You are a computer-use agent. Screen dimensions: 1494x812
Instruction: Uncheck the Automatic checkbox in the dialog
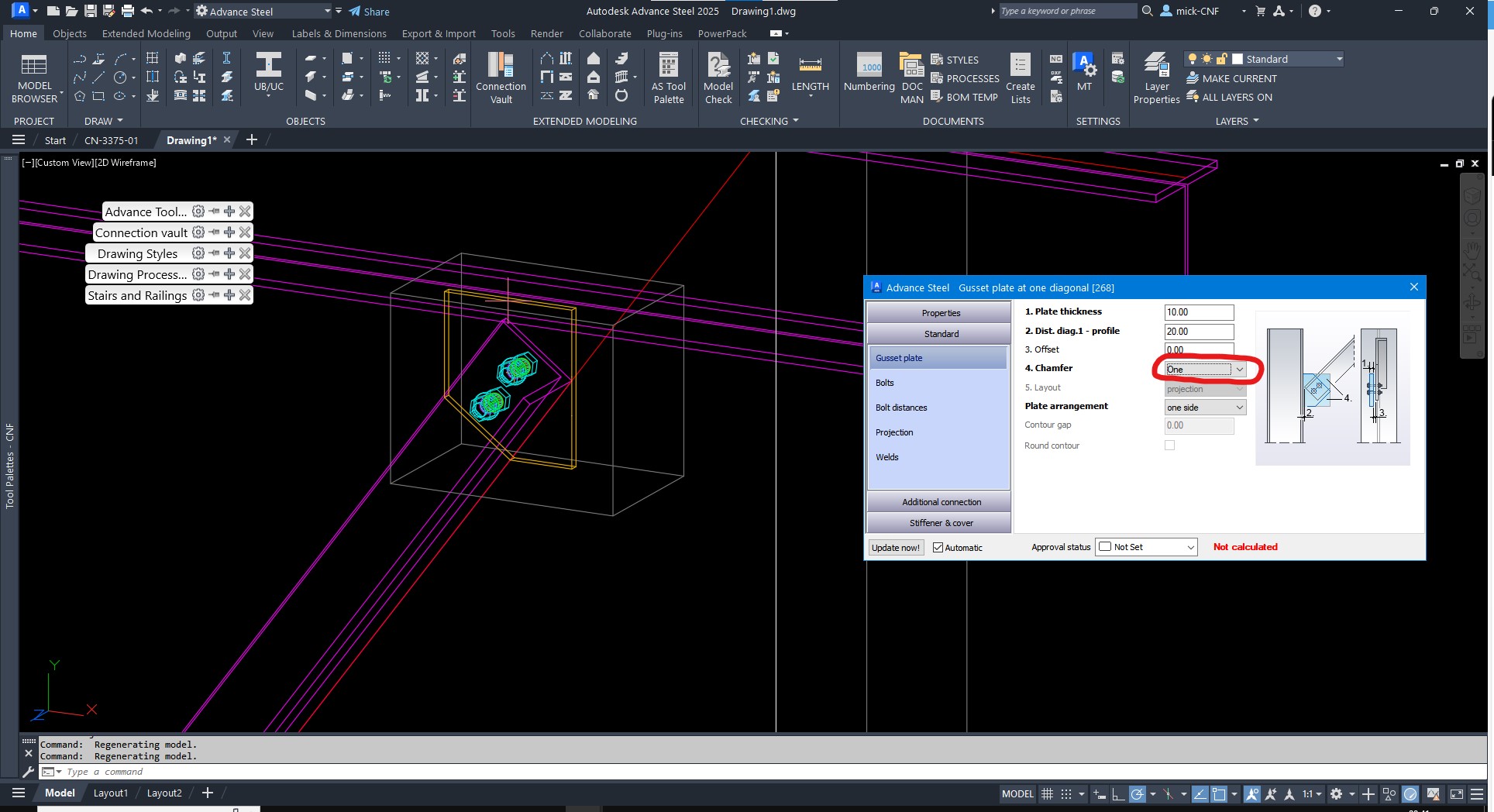(x=938, y=547)
